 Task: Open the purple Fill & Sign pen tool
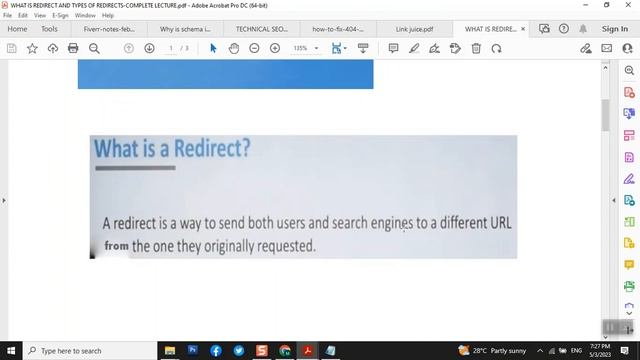pos(629,179)
